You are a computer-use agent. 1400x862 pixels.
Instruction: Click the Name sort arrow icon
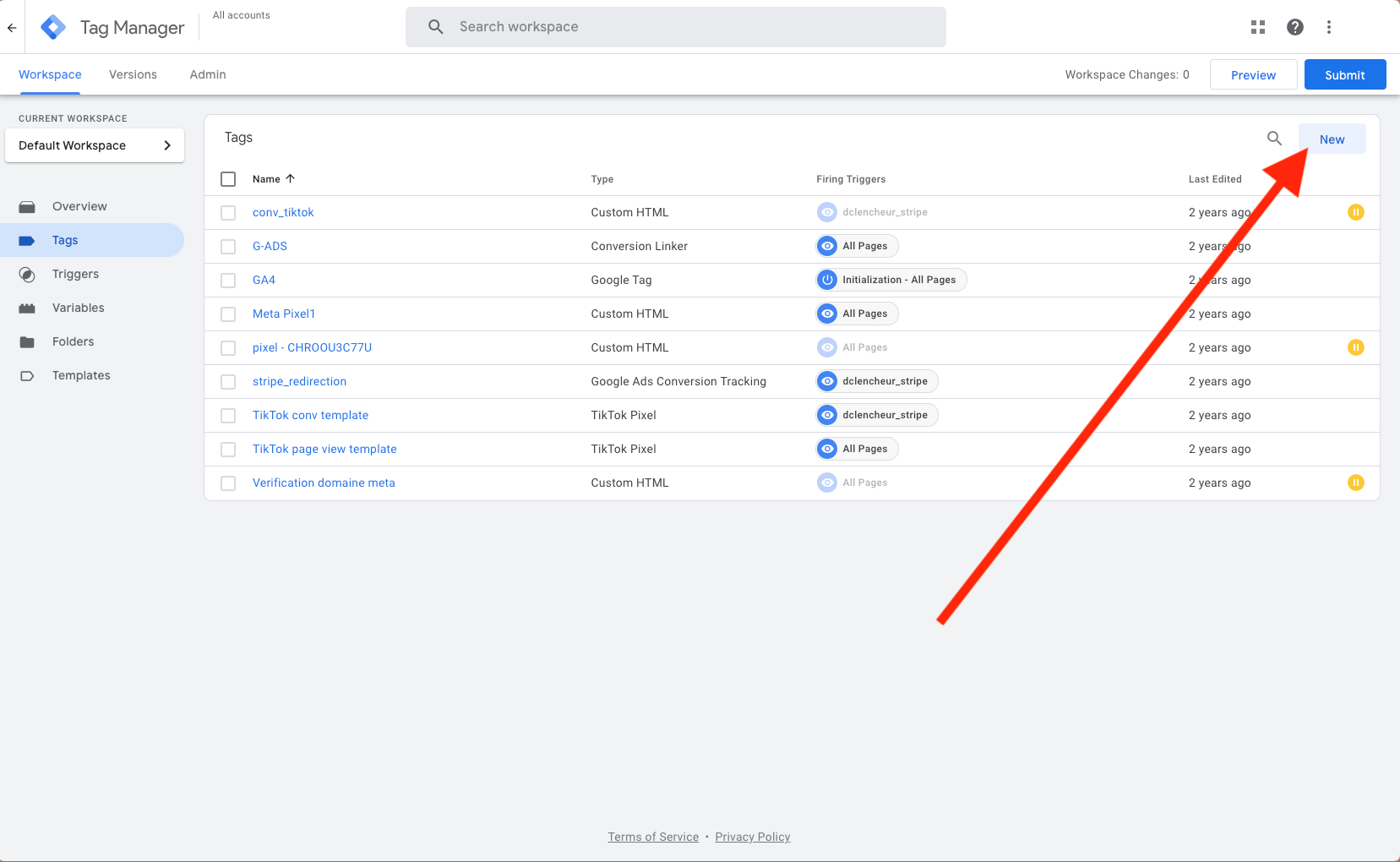click(x=290, y=178)
